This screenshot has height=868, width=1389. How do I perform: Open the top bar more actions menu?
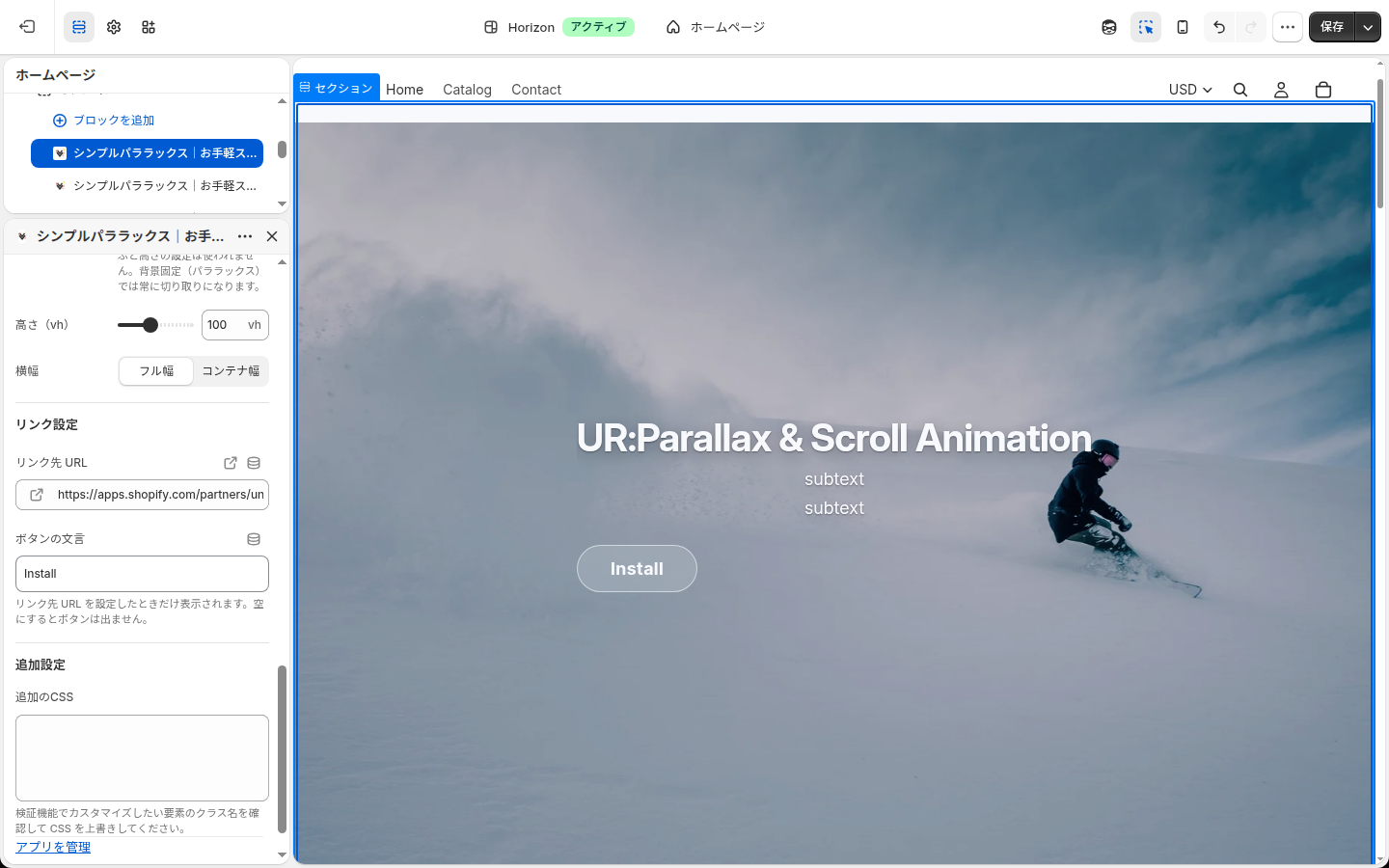point(1288,27)
